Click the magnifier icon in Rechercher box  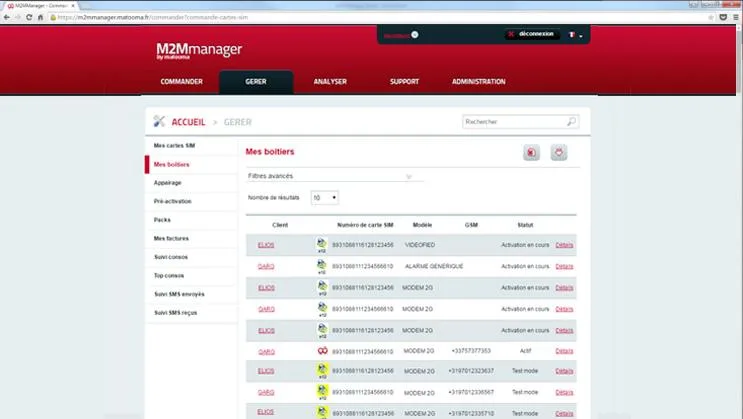pyautogui.click(x=571, y=122)
